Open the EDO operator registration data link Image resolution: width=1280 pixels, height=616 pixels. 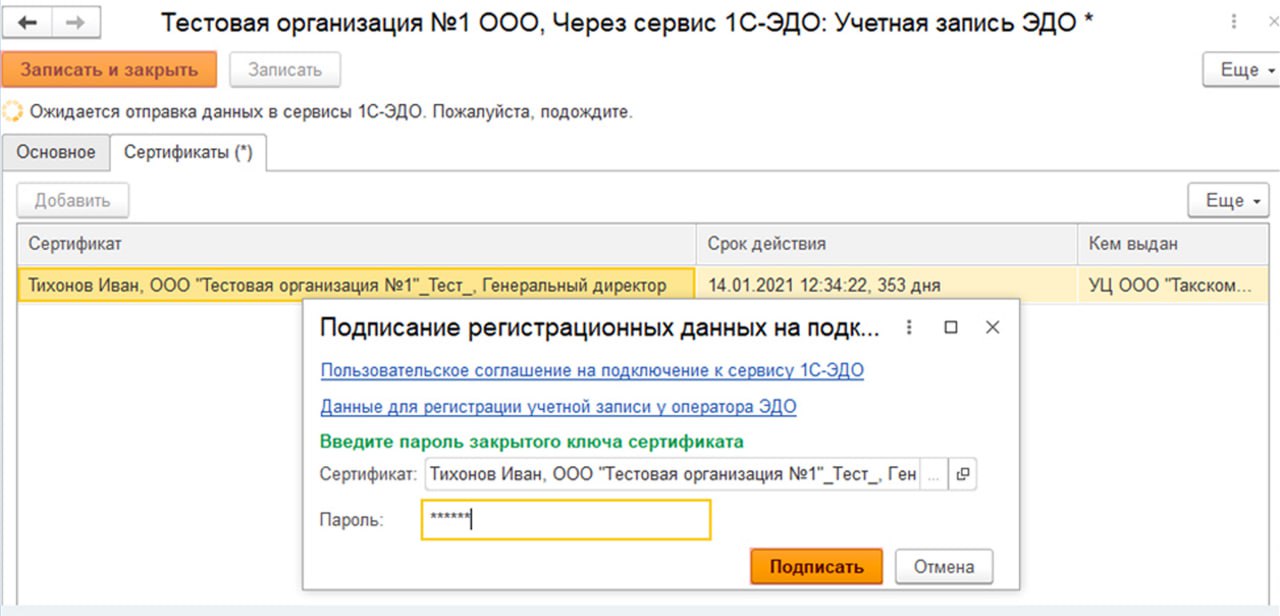pos(558,407)
